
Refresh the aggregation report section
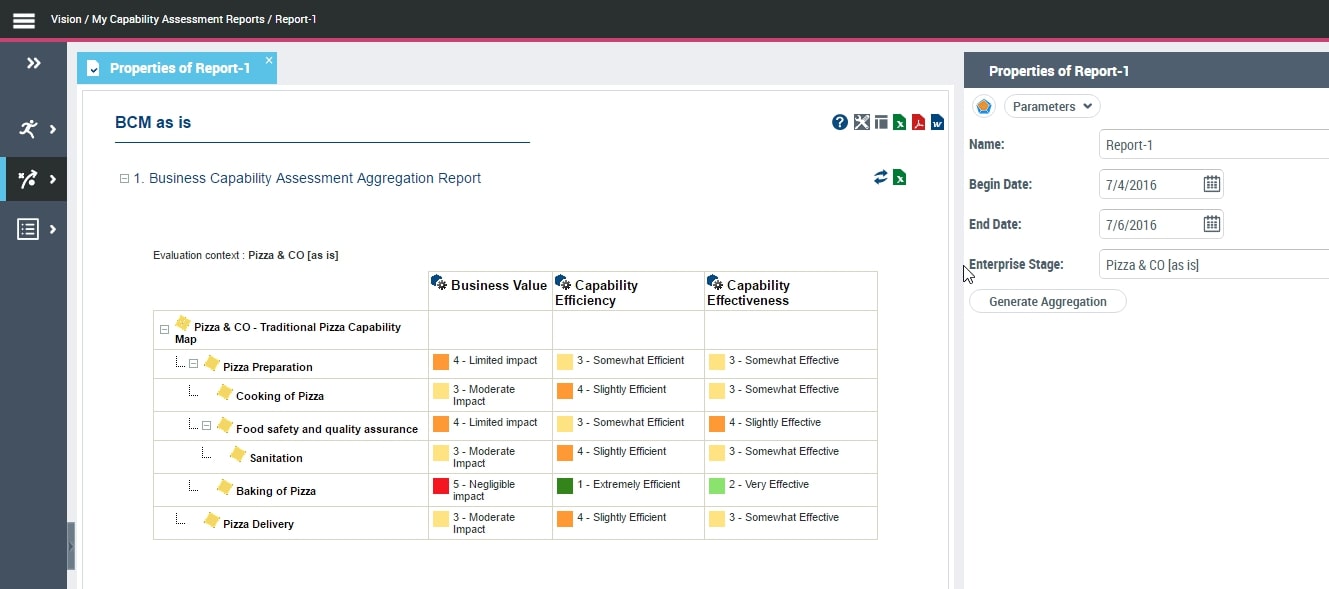(880, 177)
